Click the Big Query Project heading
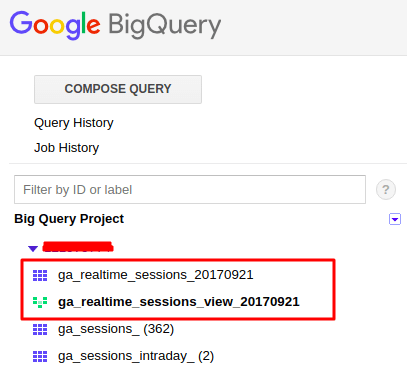 click(69, 219)
